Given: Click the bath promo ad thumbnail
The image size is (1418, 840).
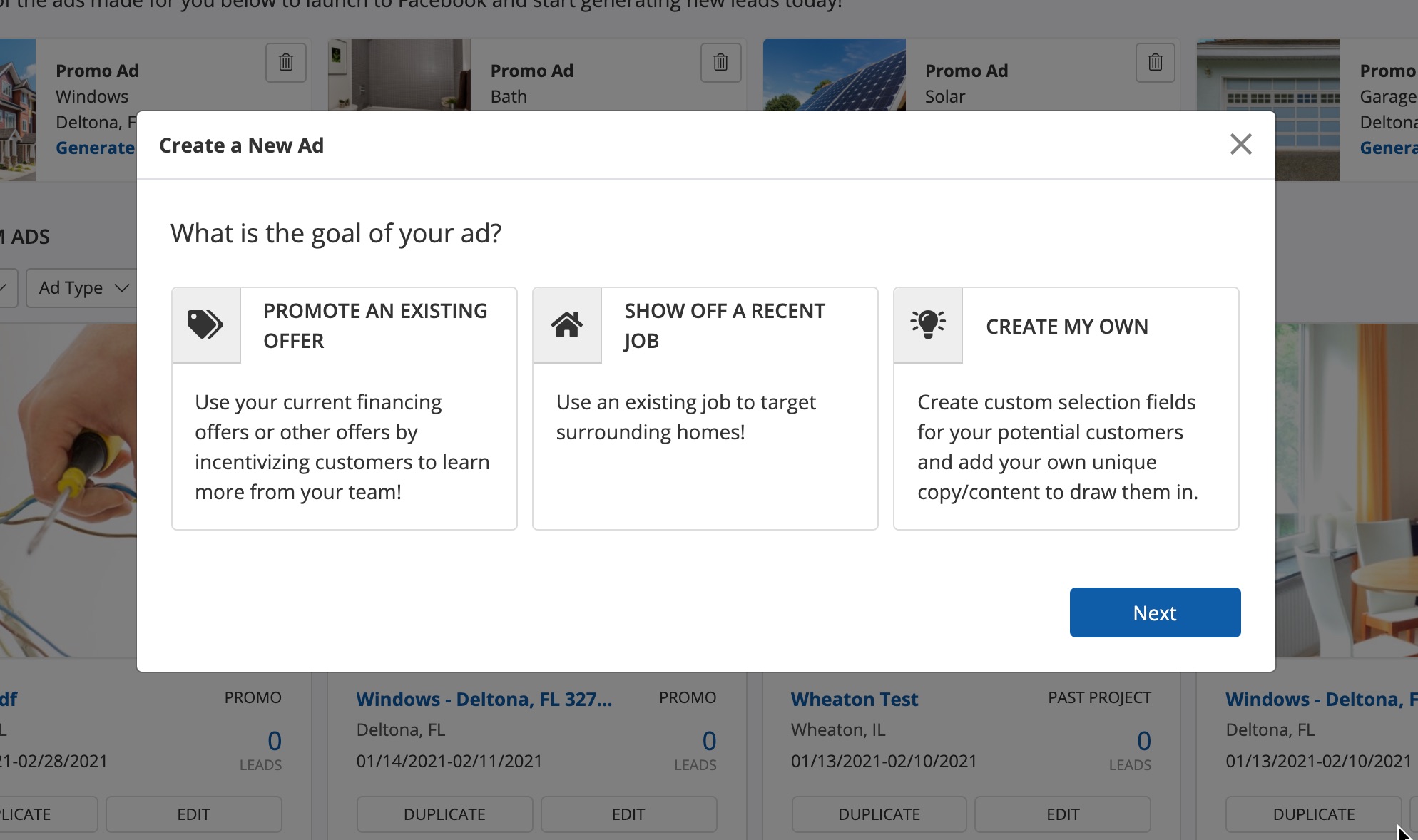Looking at the screenshot, I should pos(399,75).
